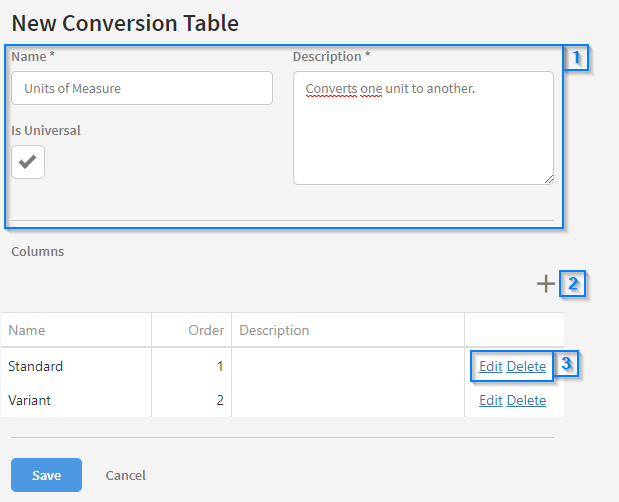Click the Description column header in table
Screen dimensions: 619x502
coord(274,330)
